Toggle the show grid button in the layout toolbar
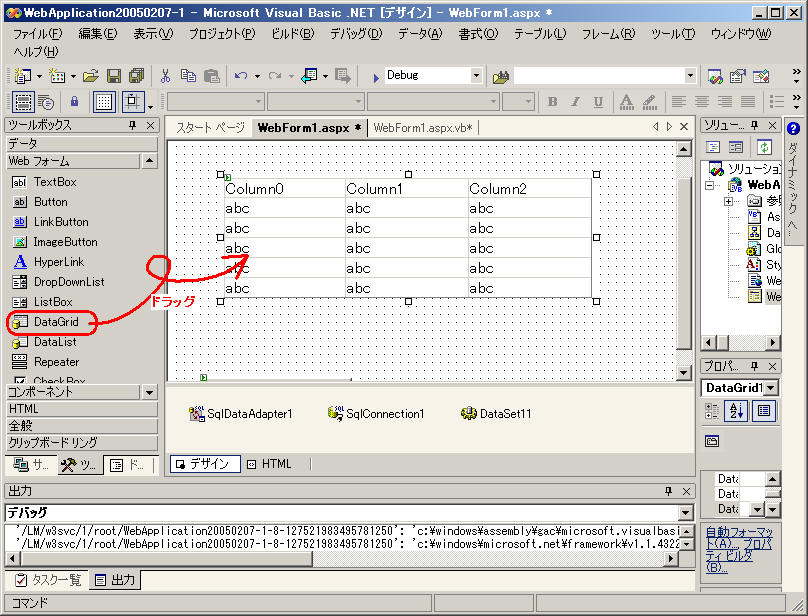Image resolution: width=808 pixels, height=616 pixels. tap(104, 102)
